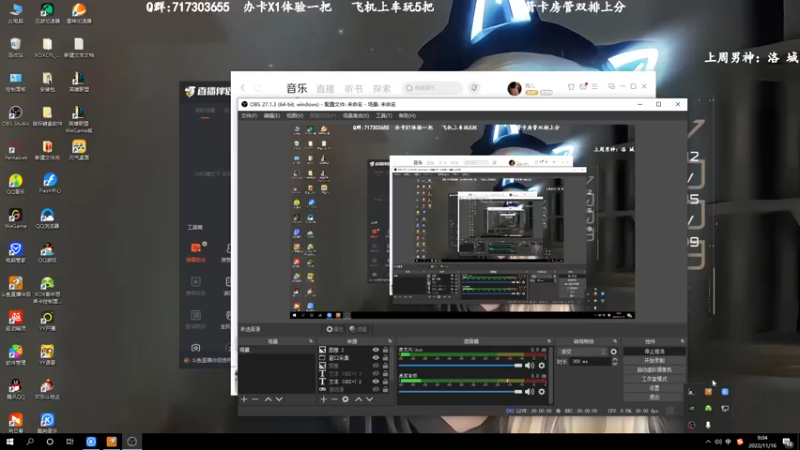800x450 pixels.
Task: Toggle visibility of 游戏源 source
Action: pos(376,389)
